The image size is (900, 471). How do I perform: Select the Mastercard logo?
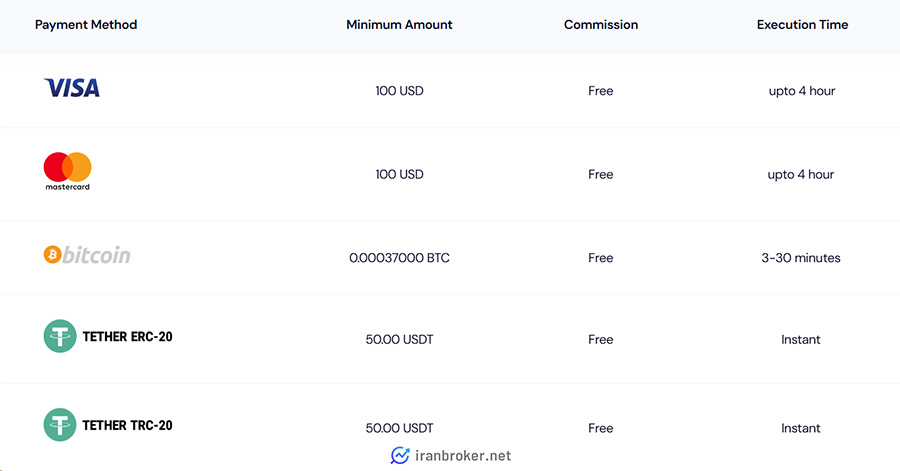[x=68, y=171]
